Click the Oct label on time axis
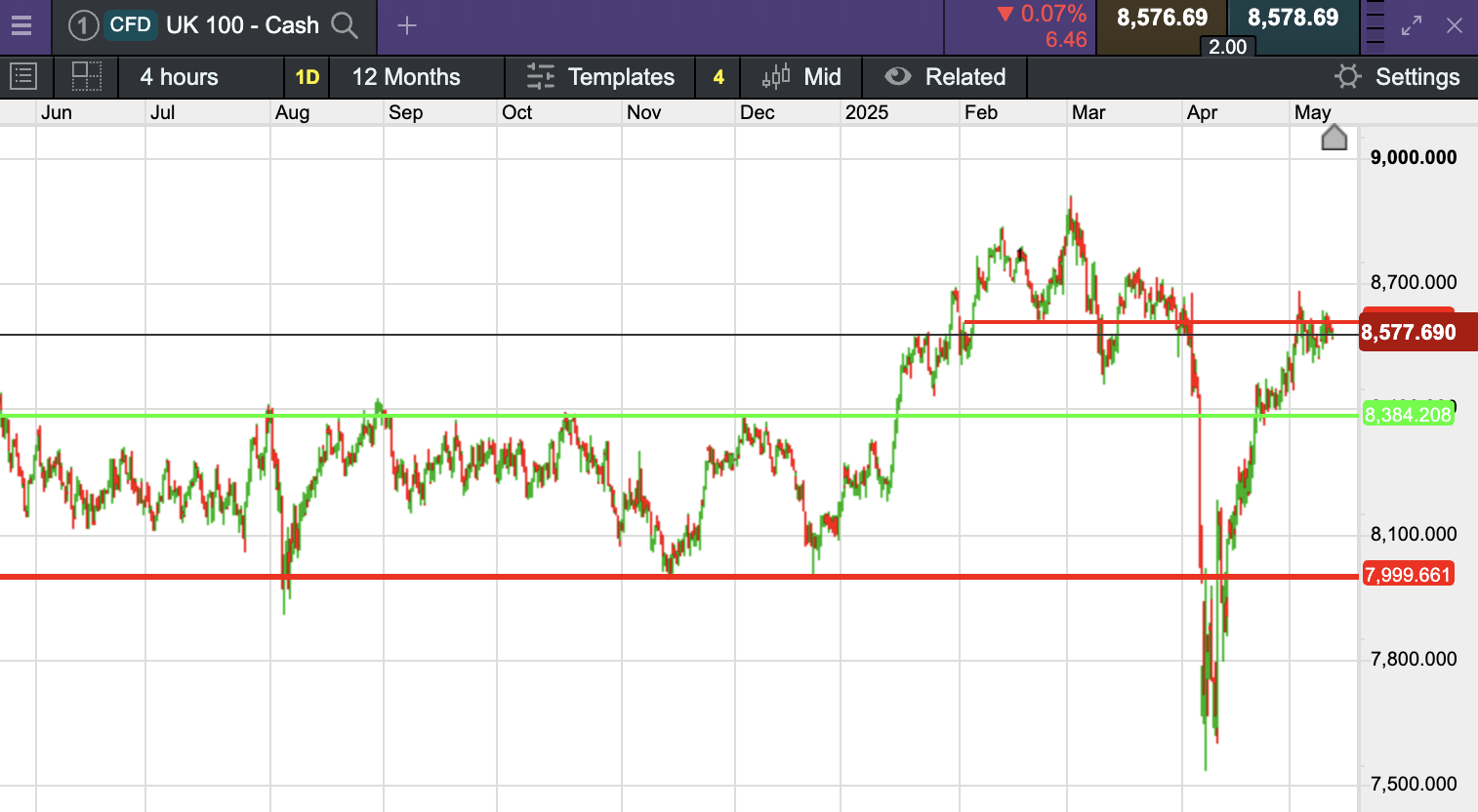The image size is (1478, 812). pyautogui.click(x=516, y=112)
